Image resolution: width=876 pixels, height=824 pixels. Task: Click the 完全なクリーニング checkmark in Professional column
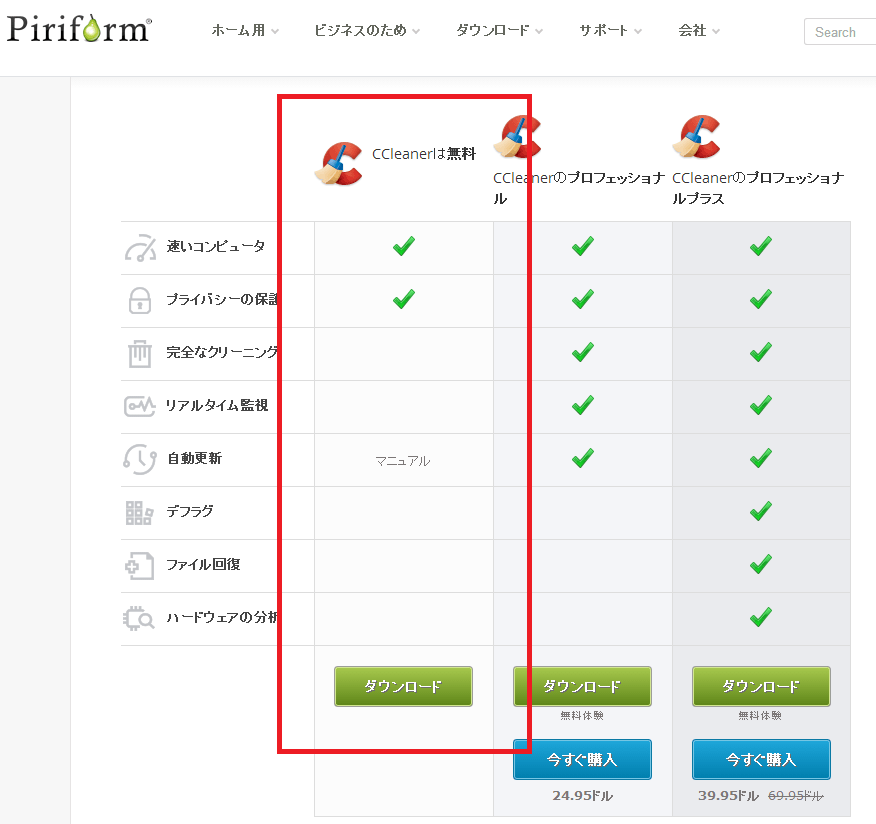click(583, 353)
